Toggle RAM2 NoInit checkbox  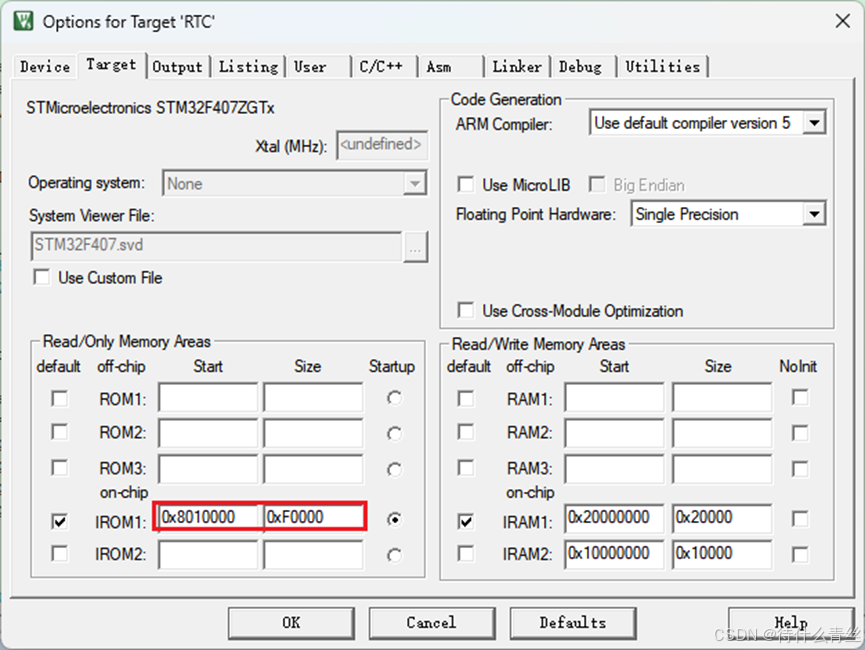click(800, 433)
